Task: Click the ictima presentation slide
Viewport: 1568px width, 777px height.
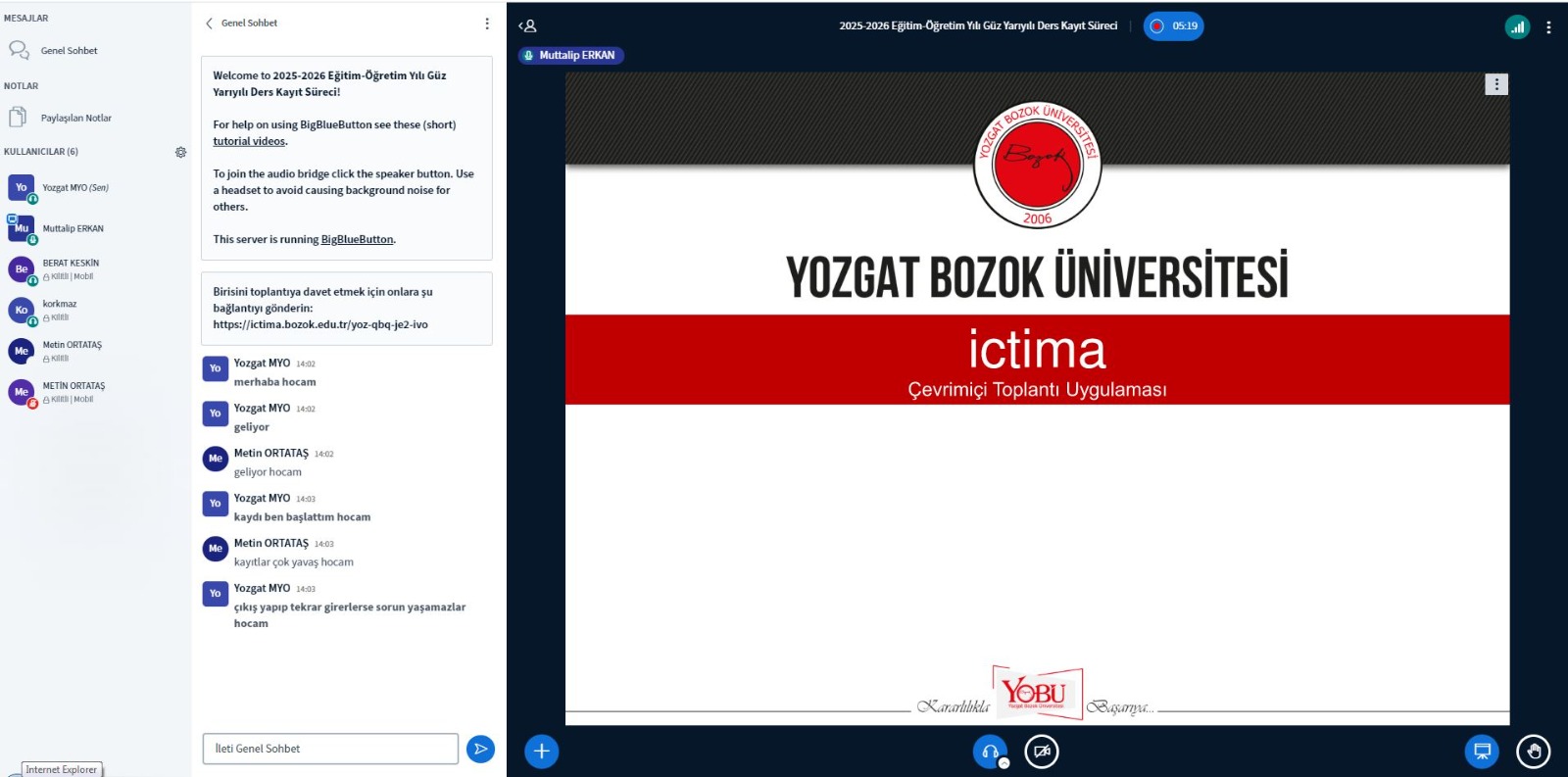Action: coord(1037,399)
